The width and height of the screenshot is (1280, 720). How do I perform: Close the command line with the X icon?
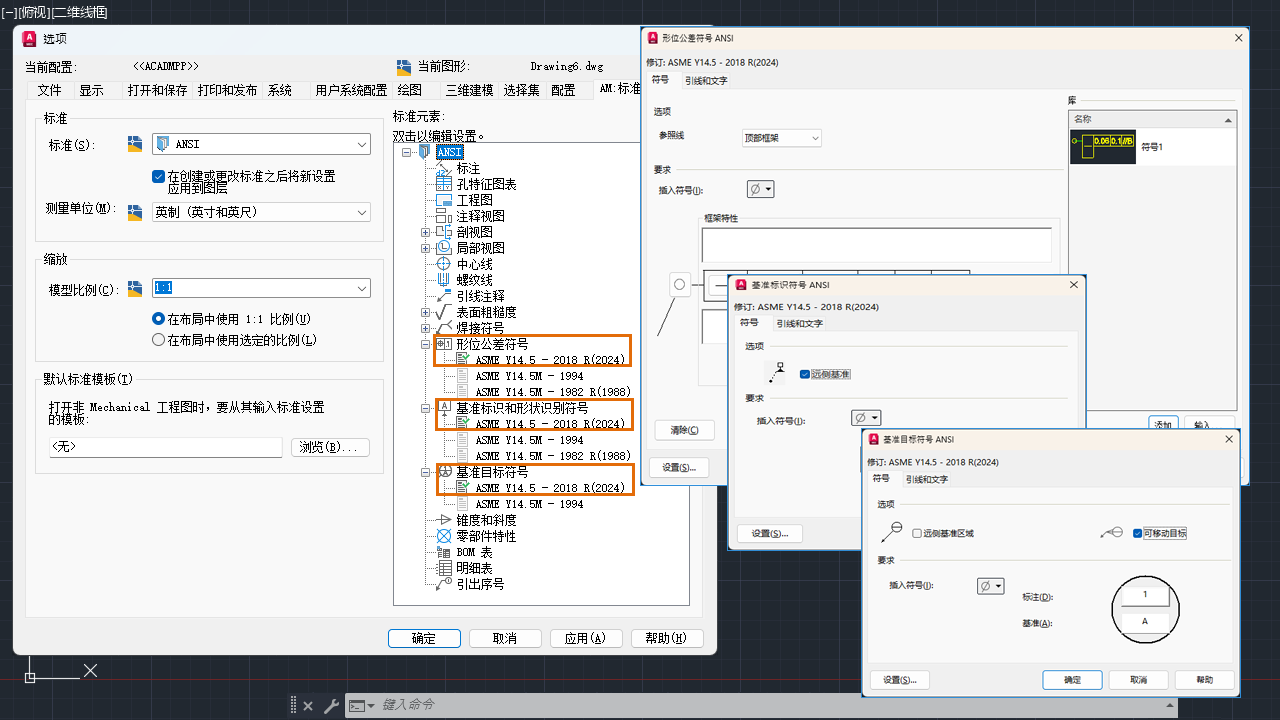(x=307, y=706)
